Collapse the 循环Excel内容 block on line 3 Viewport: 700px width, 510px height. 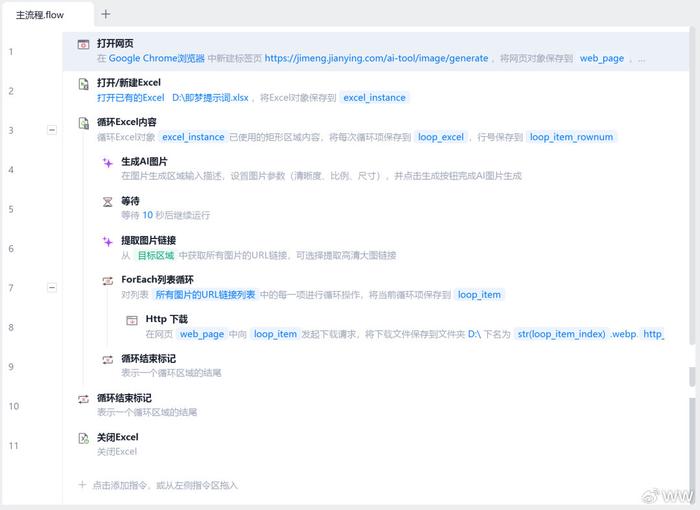click(x=52, y=130)
